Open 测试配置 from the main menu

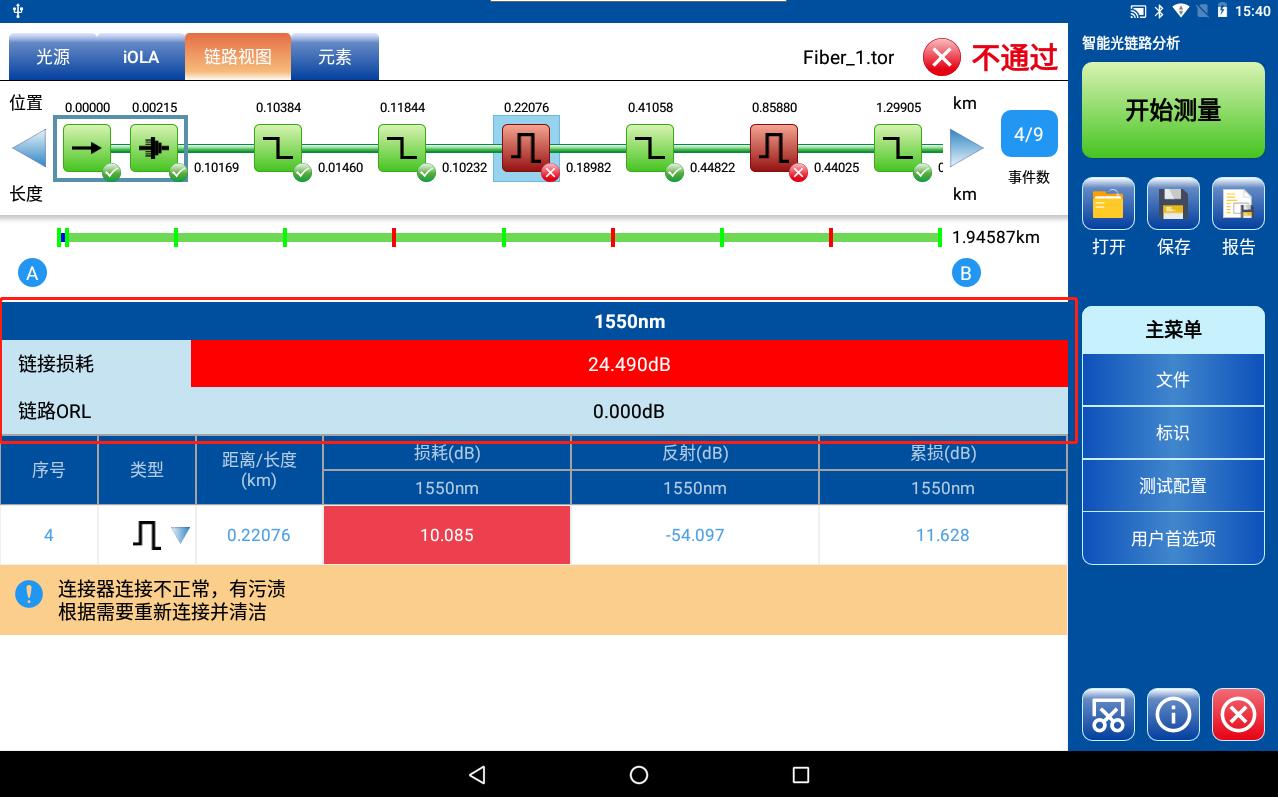click(1172, 485)
